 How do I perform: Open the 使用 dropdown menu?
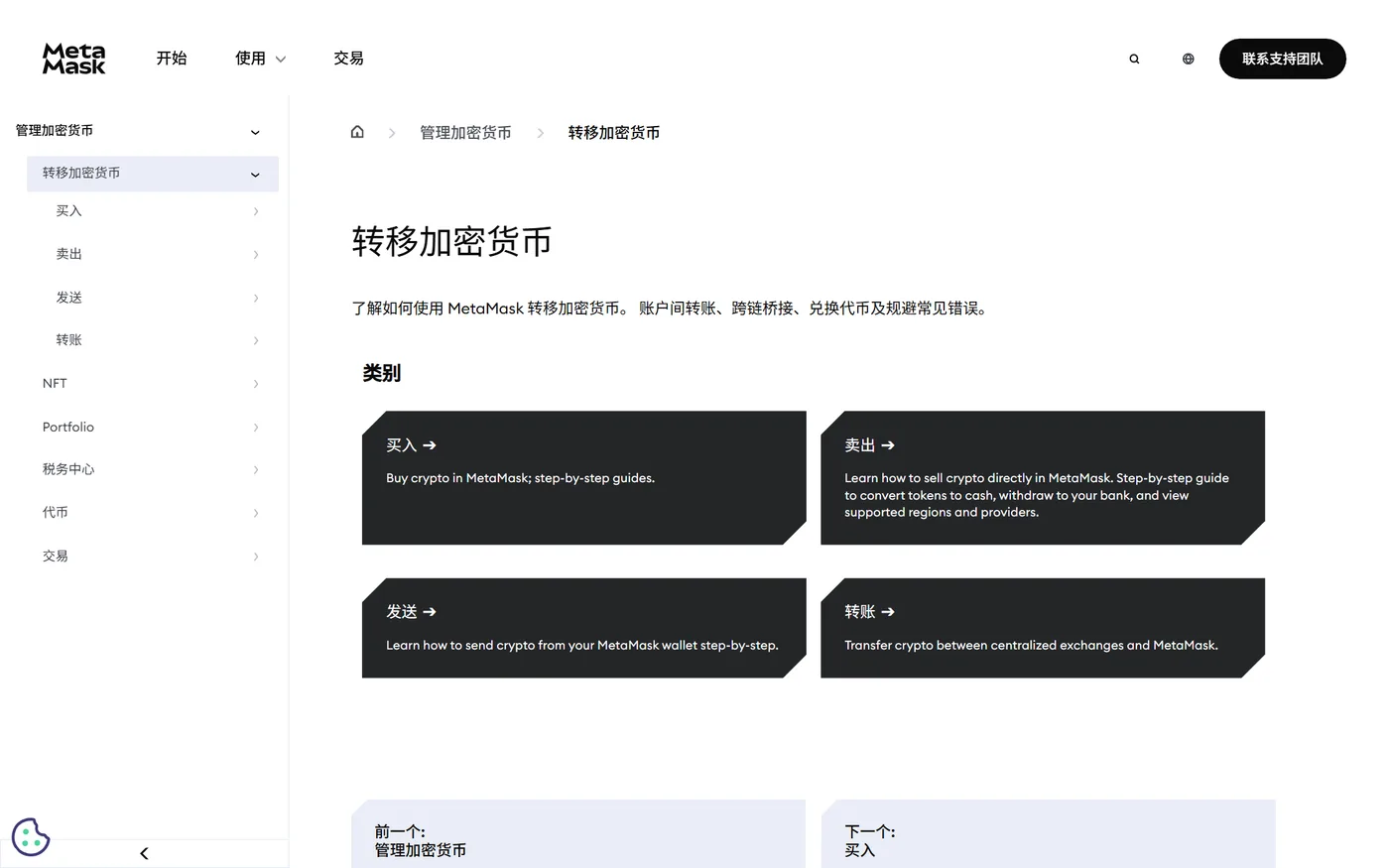coord(260,59)
